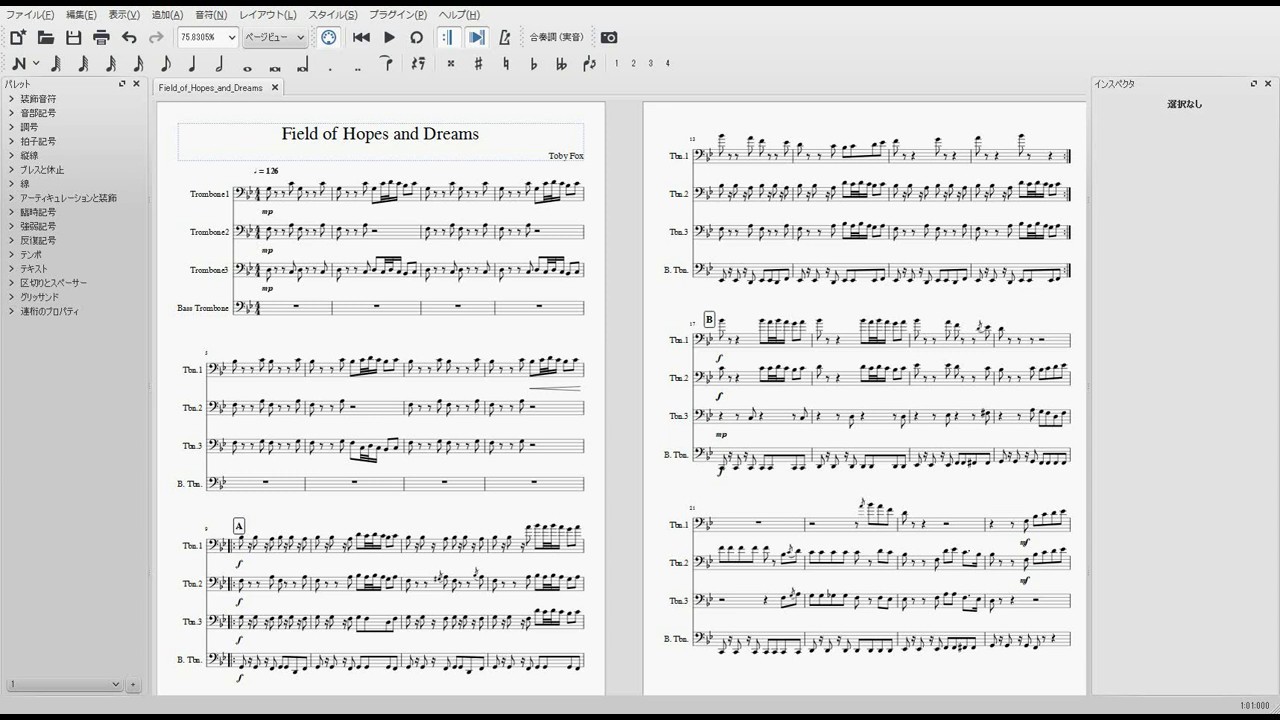Image resolution: width=1280 pixels, height=720 pixels.
Task: Open the 追加(A) menu
Action: (168, 15)
